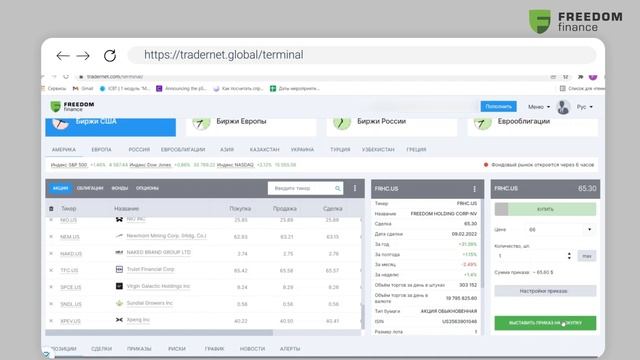Open Настройки приказа order settings
640x360 pixels.
(545, 291)
